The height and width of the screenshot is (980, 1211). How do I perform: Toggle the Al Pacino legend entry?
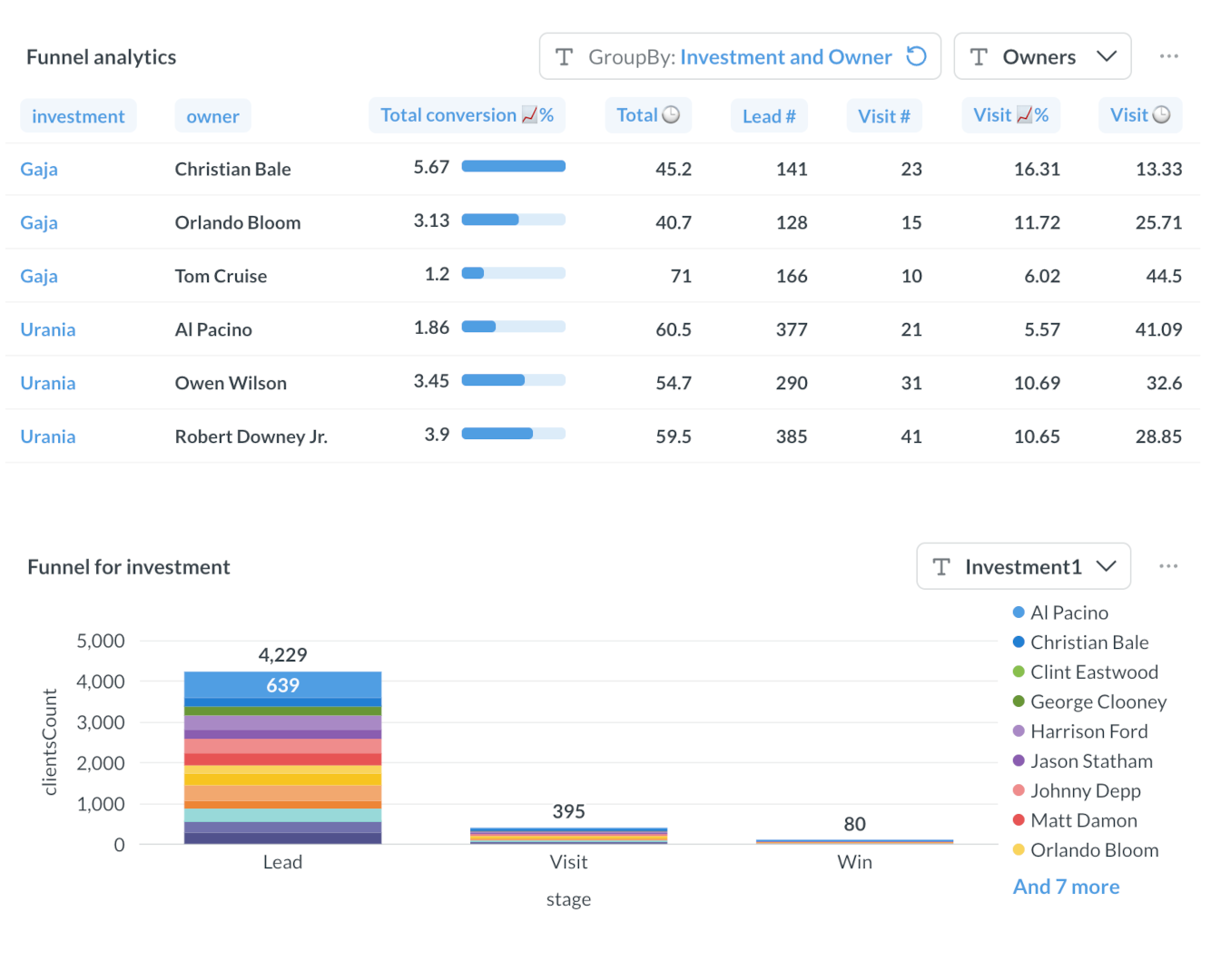click(x=1069, y=612)
